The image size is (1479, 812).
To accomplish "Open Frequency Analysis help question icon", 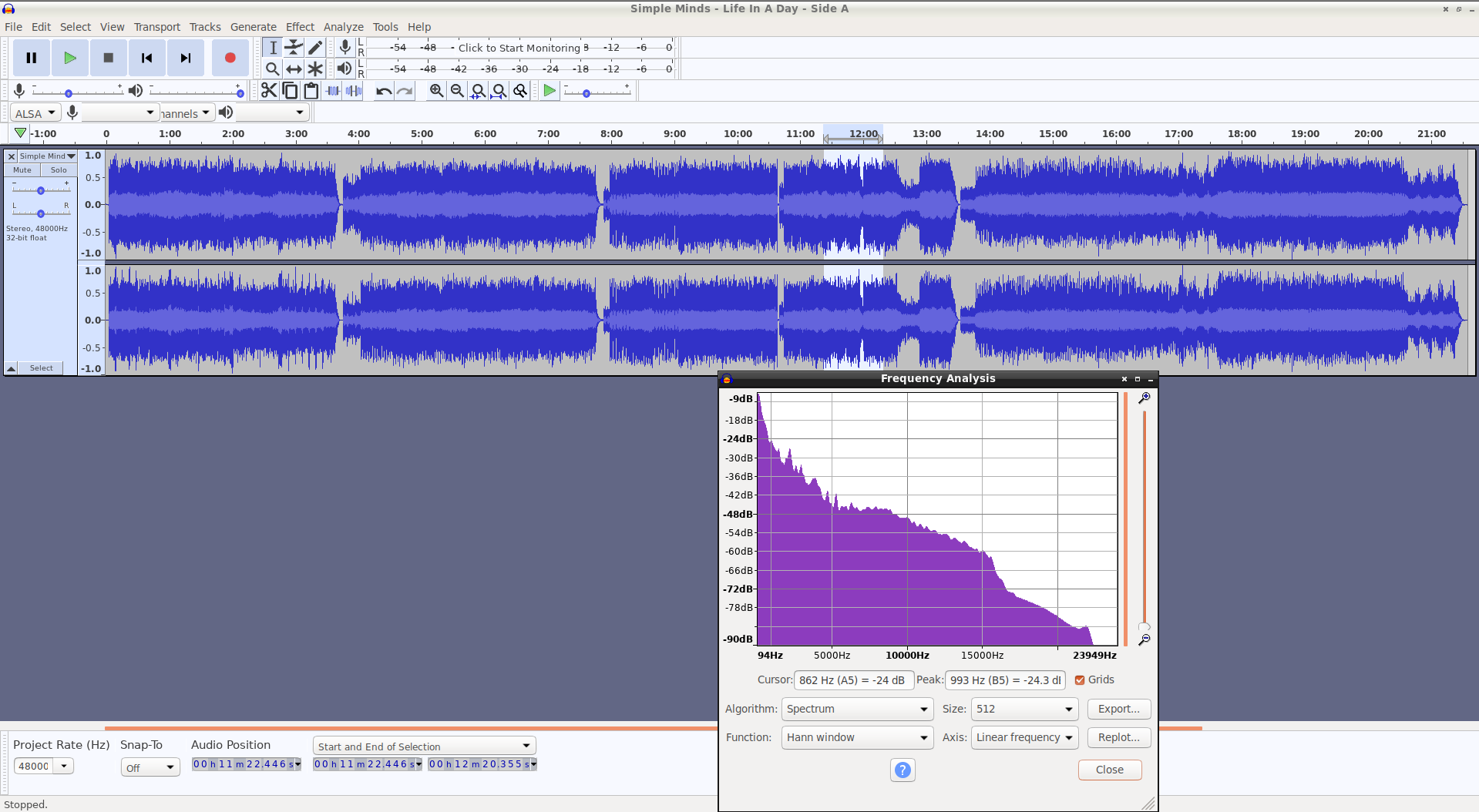I will click(x=903, y=770).
